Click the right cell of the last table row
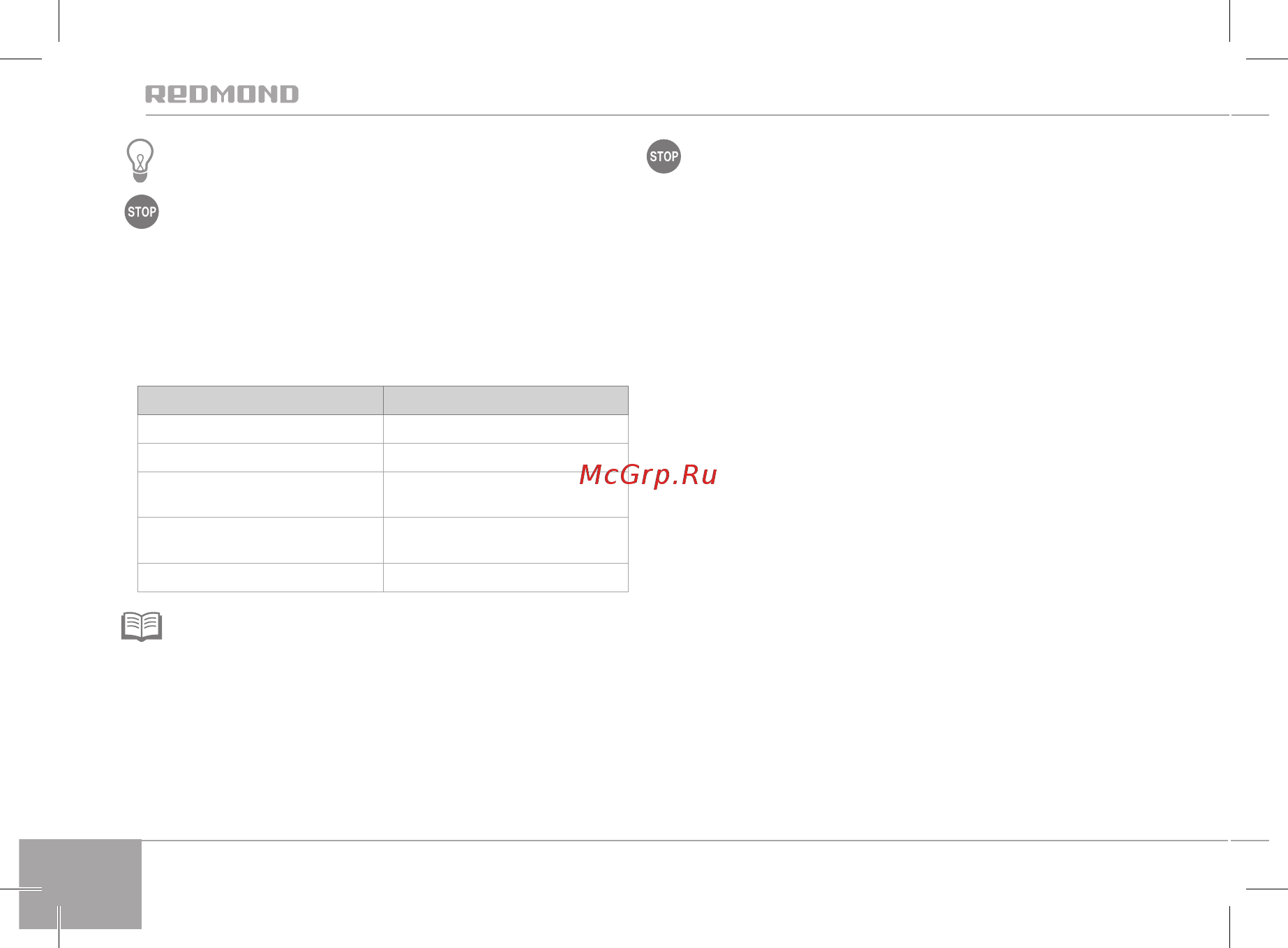The width and height of the screenshot is (1288, 948). 506,578
